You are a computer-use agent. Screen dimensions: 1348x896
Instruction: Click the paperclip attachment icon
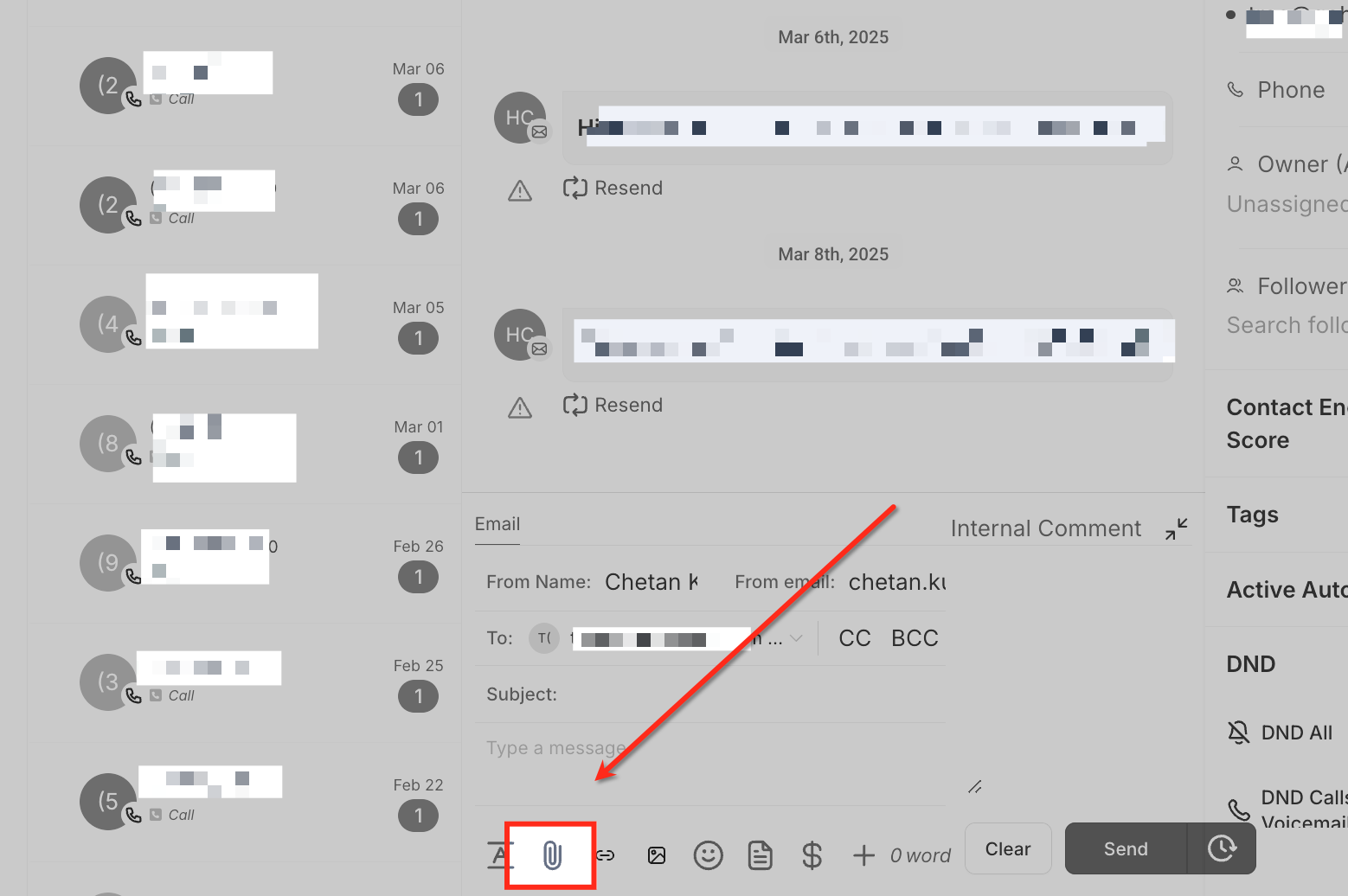pyautogui.click(x=552, y=855)
